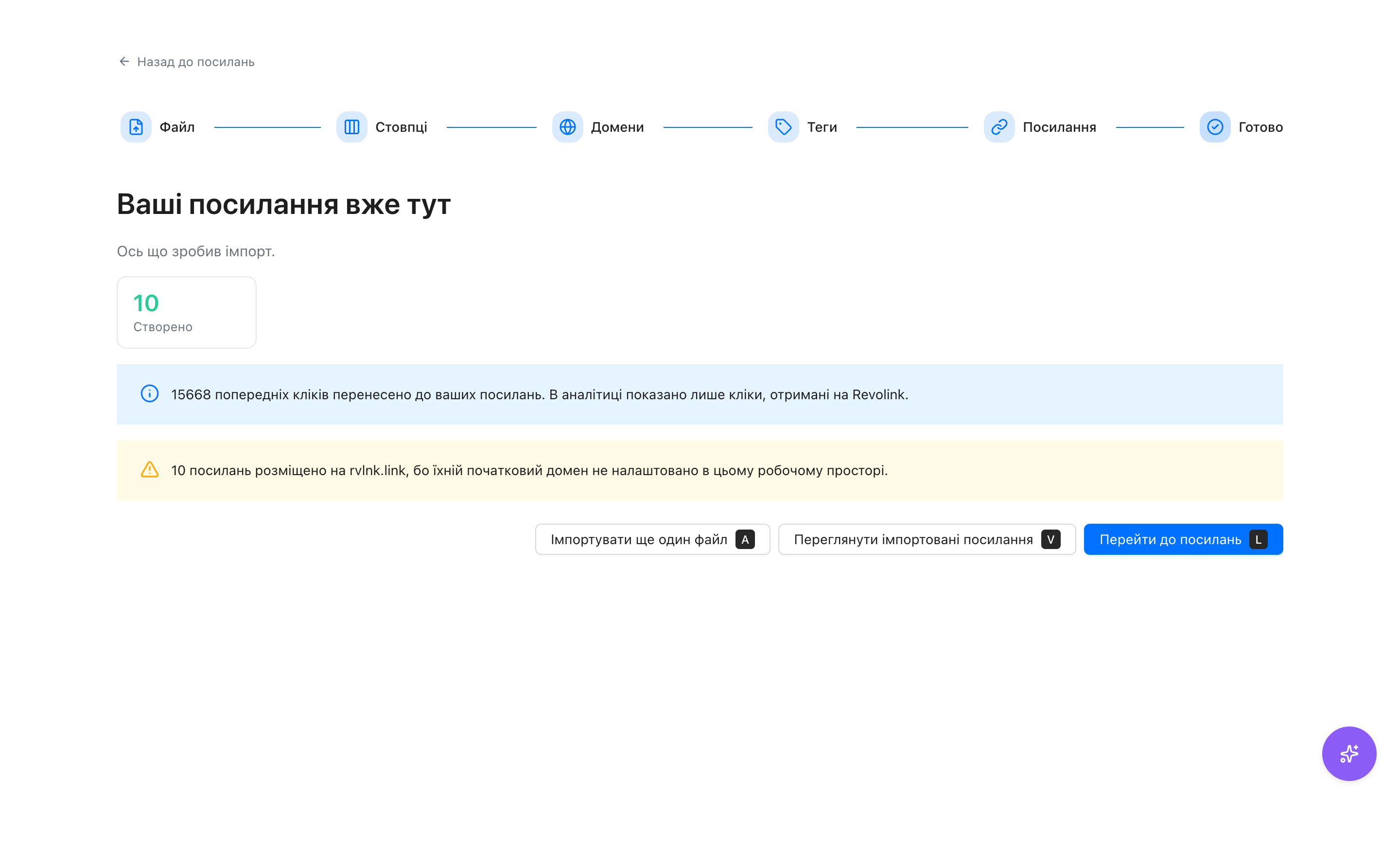Open the purple sparkle assistant button
This screenshot has height=851, width=1400.
(1349, 754)
